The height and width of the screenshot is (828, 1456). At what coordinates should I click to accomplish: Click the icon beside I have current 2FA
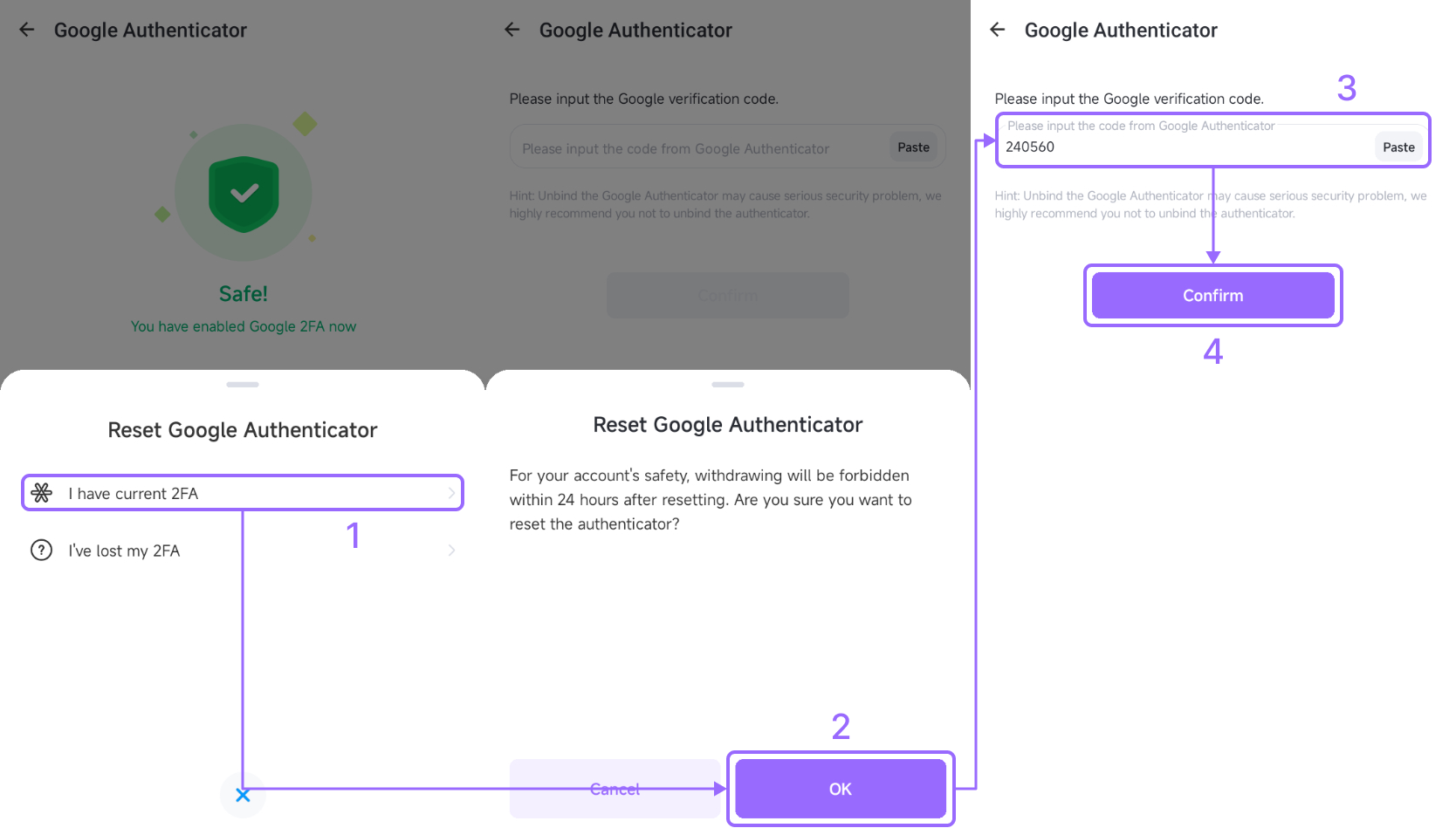tap(42, 493)
